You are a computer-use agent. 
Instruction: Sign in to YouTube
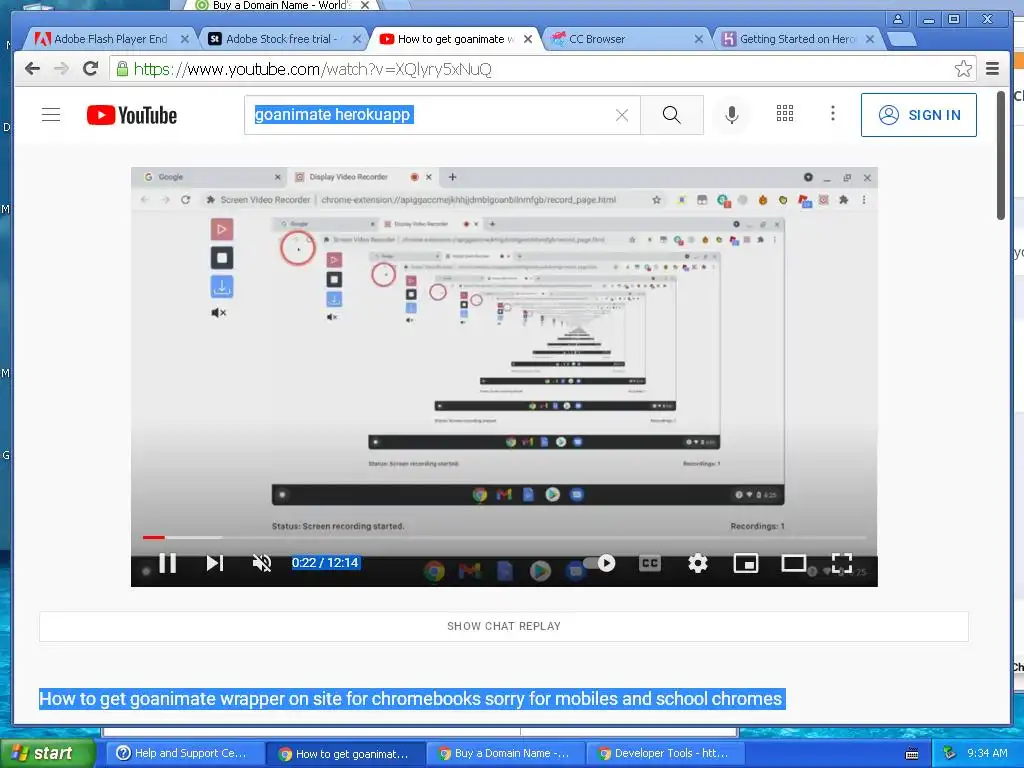[x=919, y=115]
